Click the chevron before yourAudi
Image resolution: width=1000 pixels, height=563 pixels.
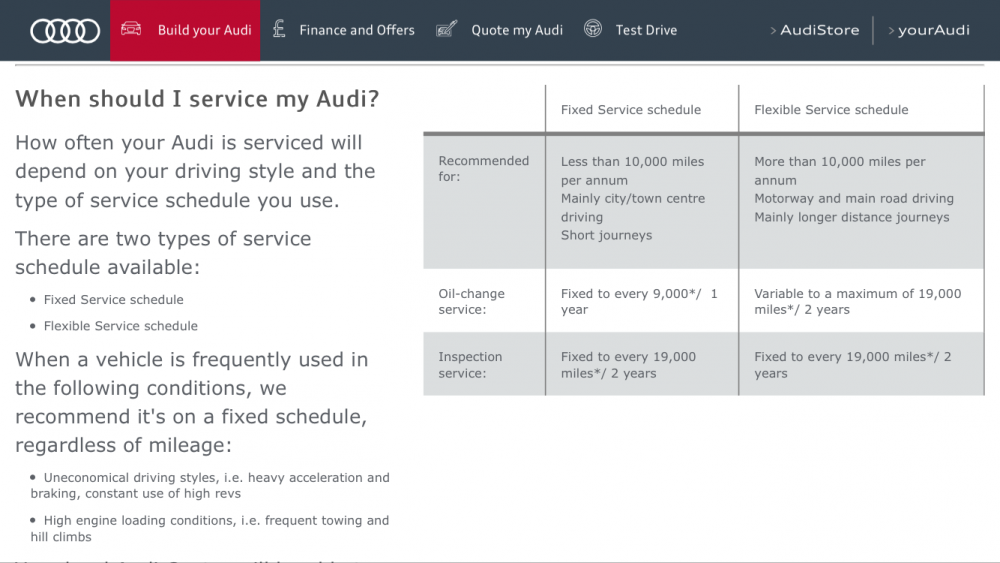(x=891, y=31)
